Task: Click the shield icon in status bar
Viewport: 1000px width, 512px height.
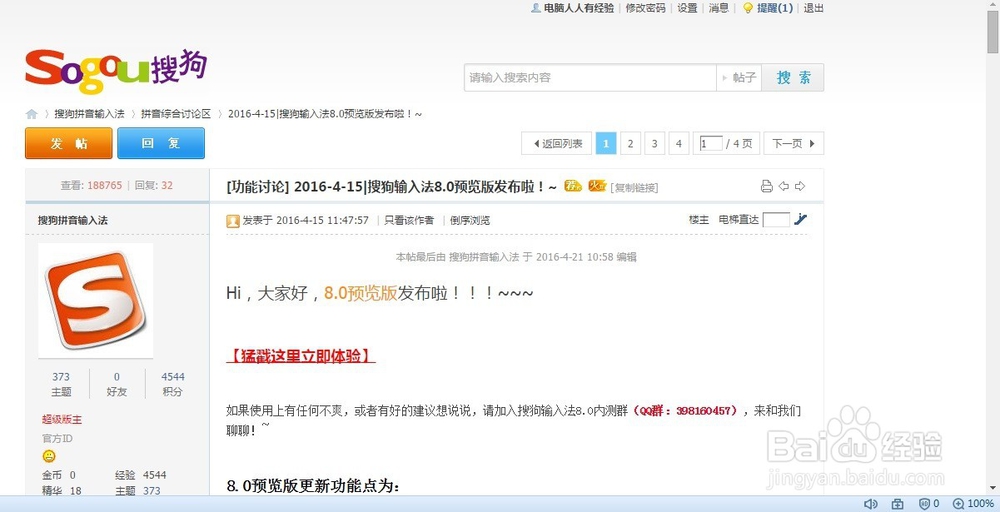Action: click(924, 504)
